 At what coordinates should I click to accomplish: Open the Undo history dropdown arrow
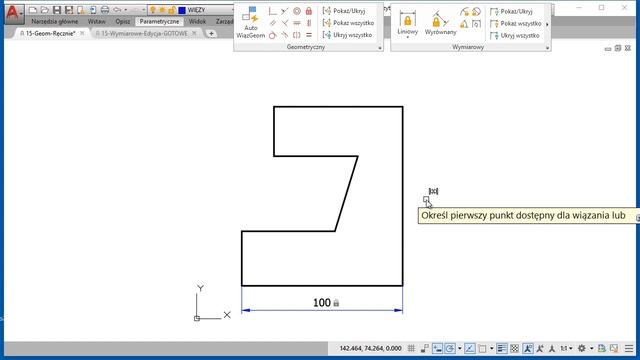[125, 10]
